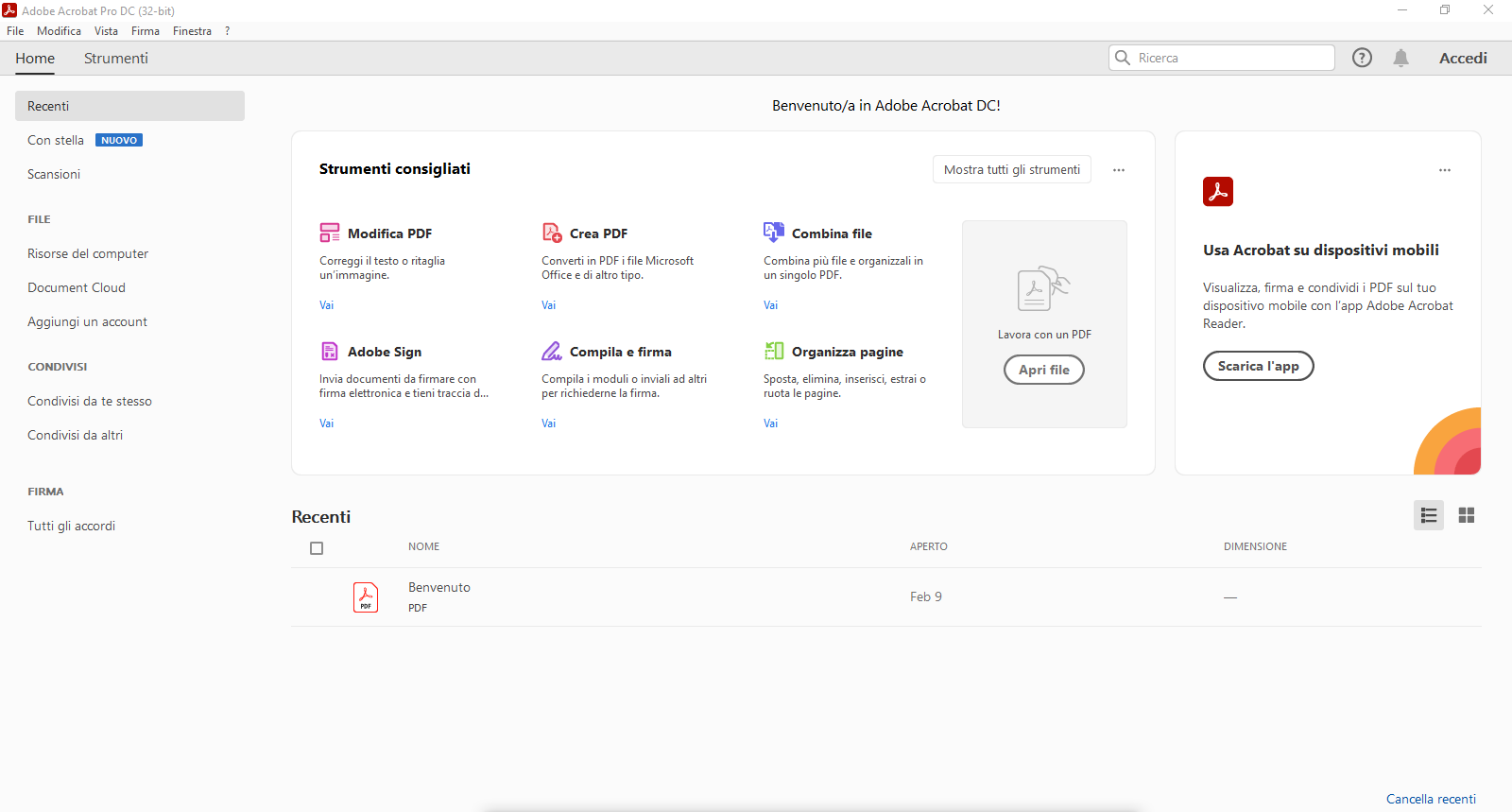Click Vai link under Crea PDF
The width and height of the screenshot is (1512, 812).
click(x=548, y=305)
